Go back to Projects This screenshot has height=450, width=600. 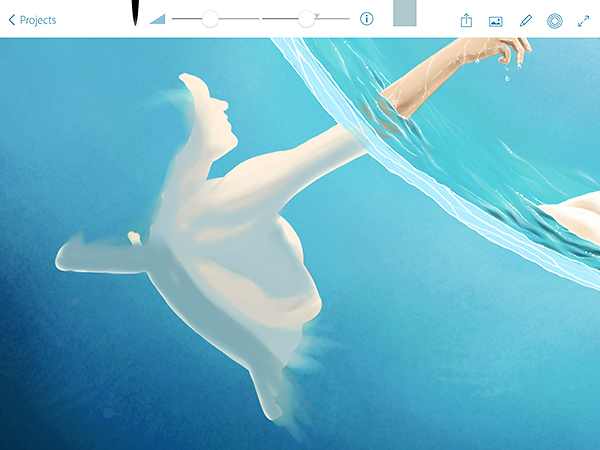click(33, 20)
